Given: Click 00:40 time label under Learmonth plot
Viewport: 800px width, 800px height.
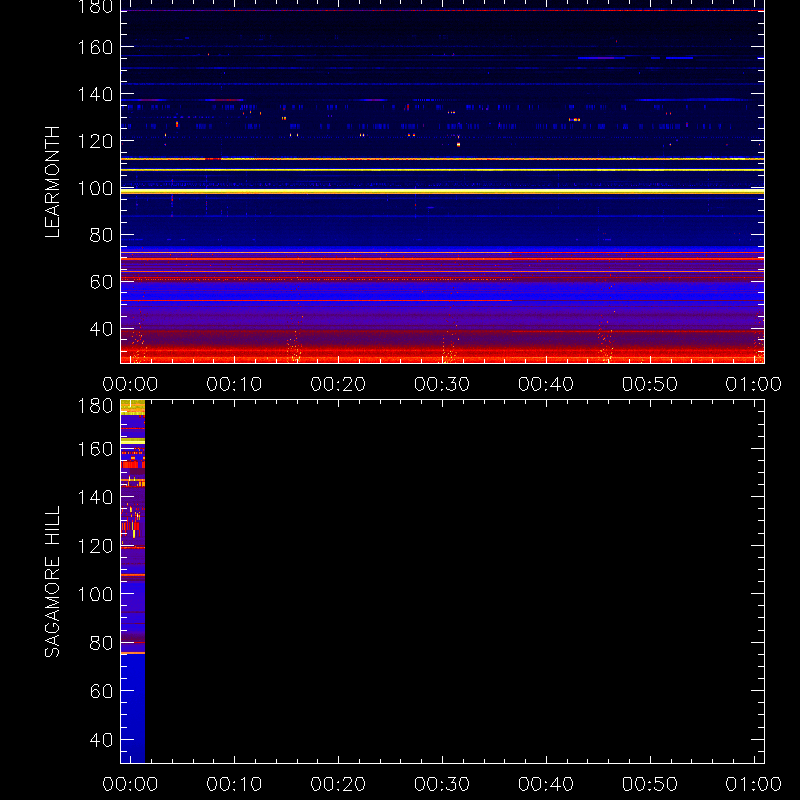Looking at the screenshot, I should click(x=546, y=384).
